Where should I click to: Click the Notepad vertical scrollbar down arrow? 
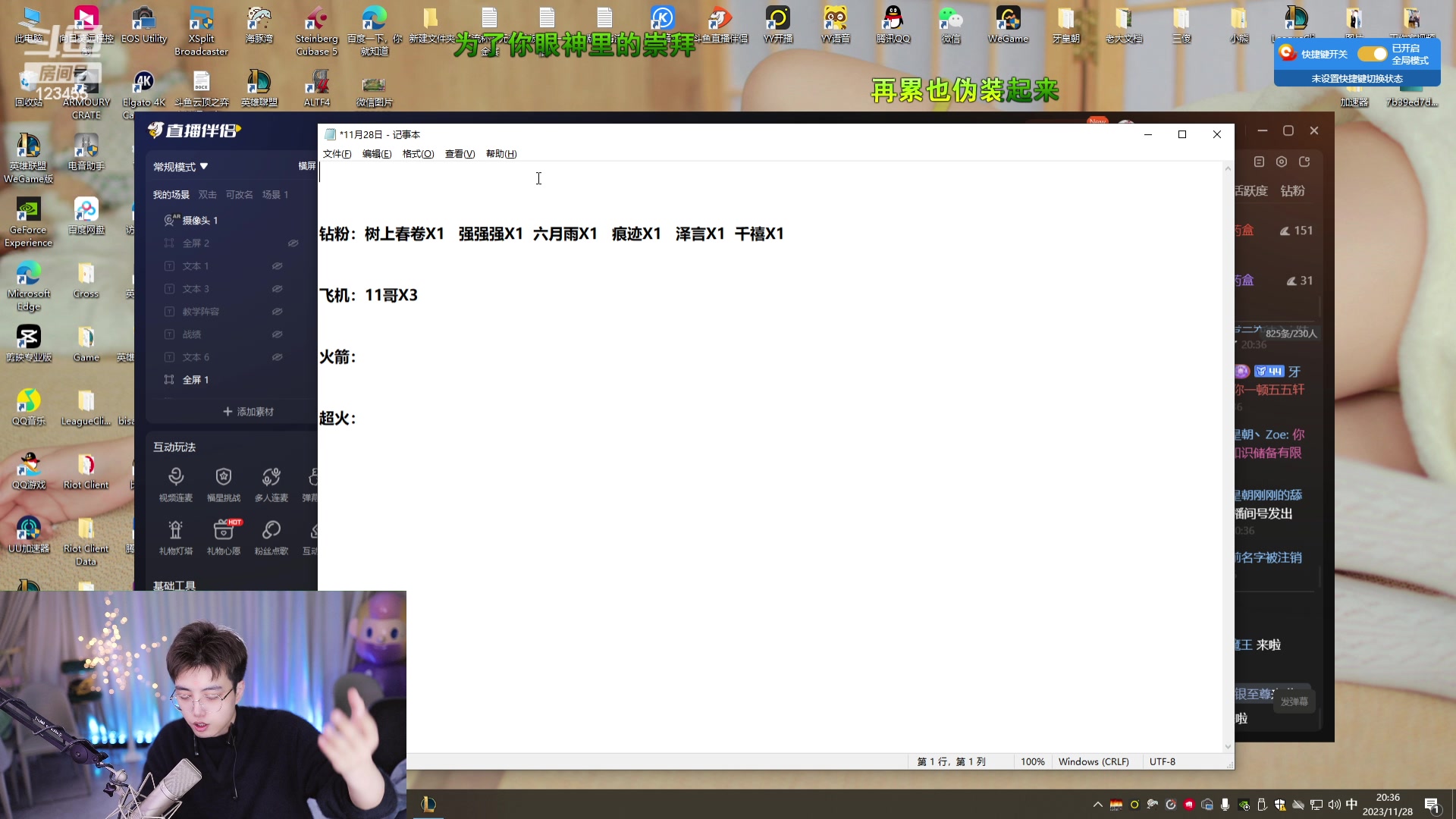coord(1228,747)
